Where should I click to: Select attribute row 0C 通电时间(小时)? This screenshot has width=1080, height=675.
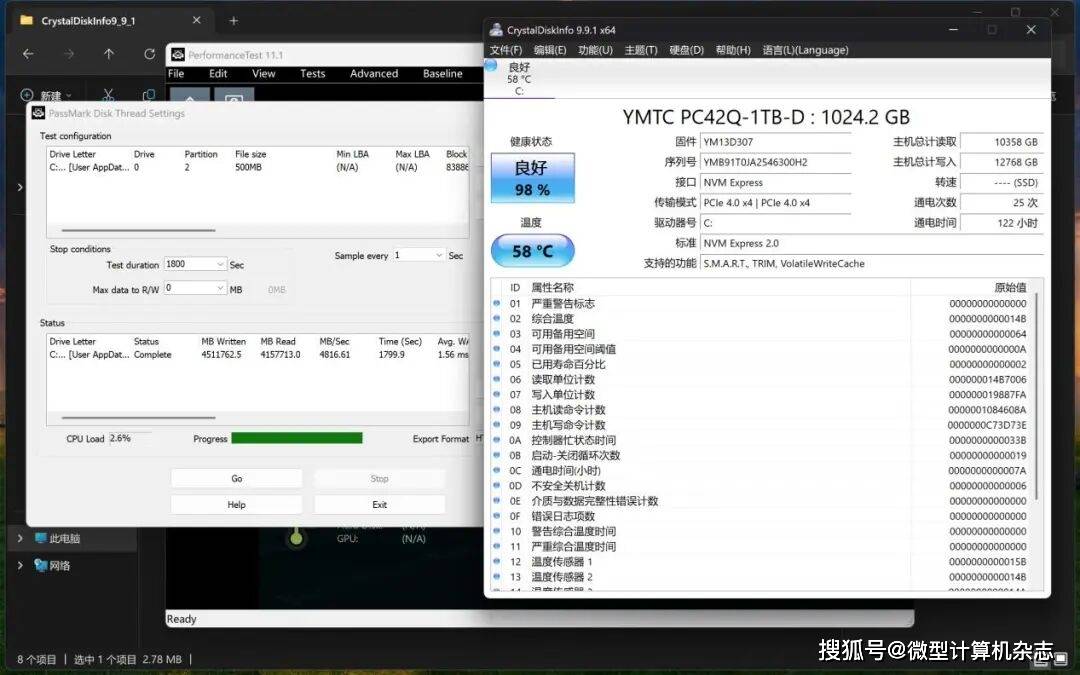pyautogui.click(x=761, y=470)
